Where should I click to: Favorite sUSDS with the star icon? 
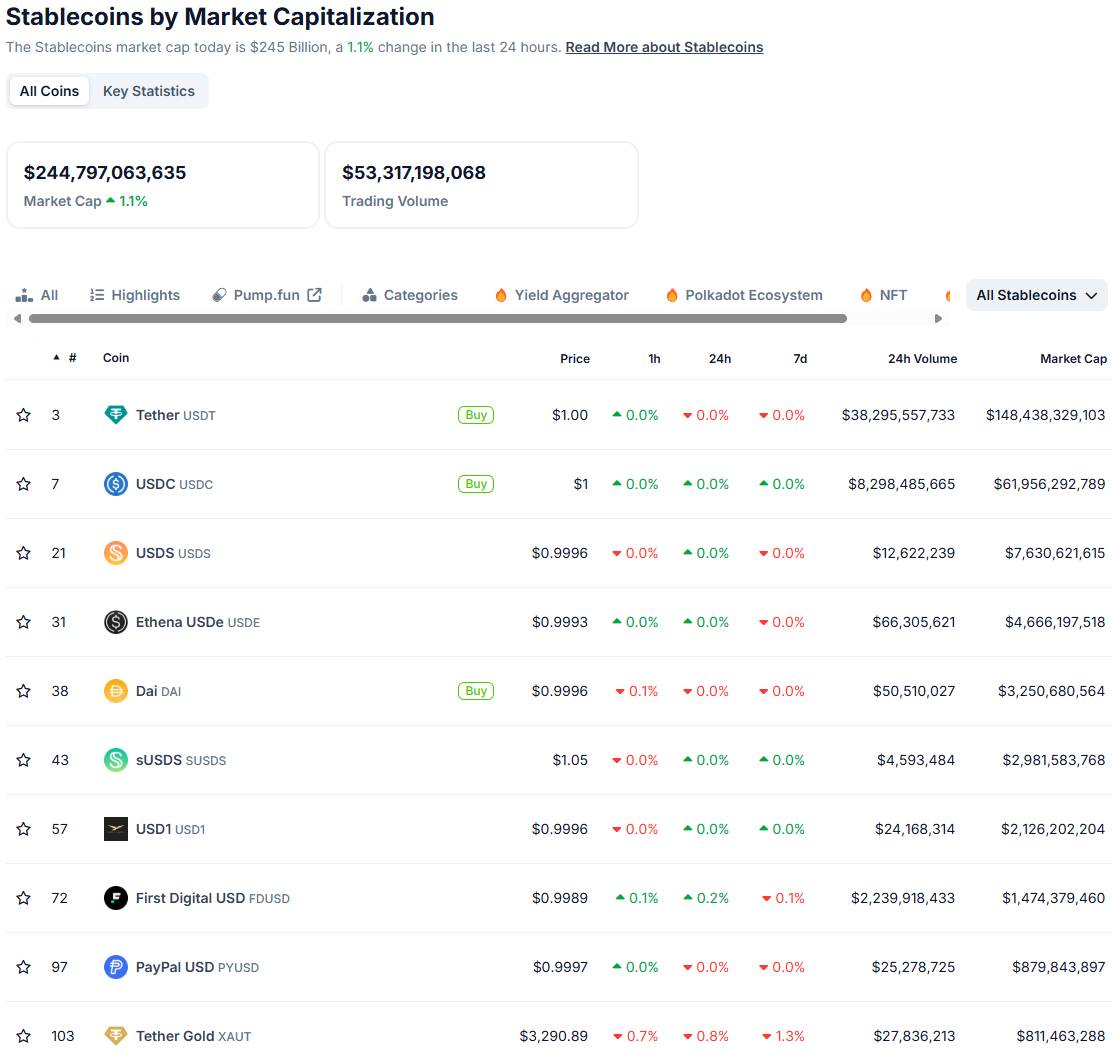[23, 759]
